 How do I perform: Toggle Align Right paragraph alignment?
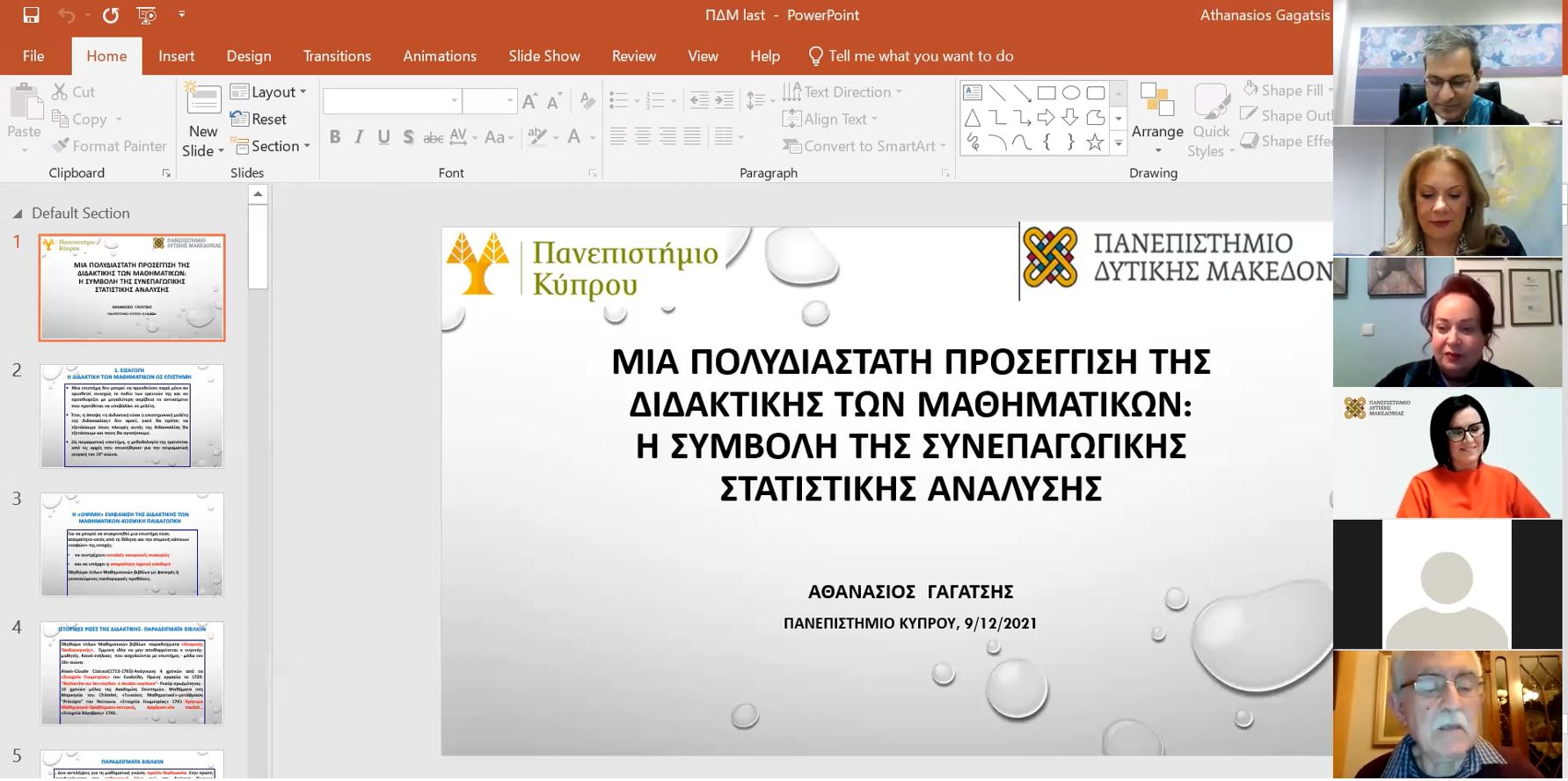[x=667, y=137]
